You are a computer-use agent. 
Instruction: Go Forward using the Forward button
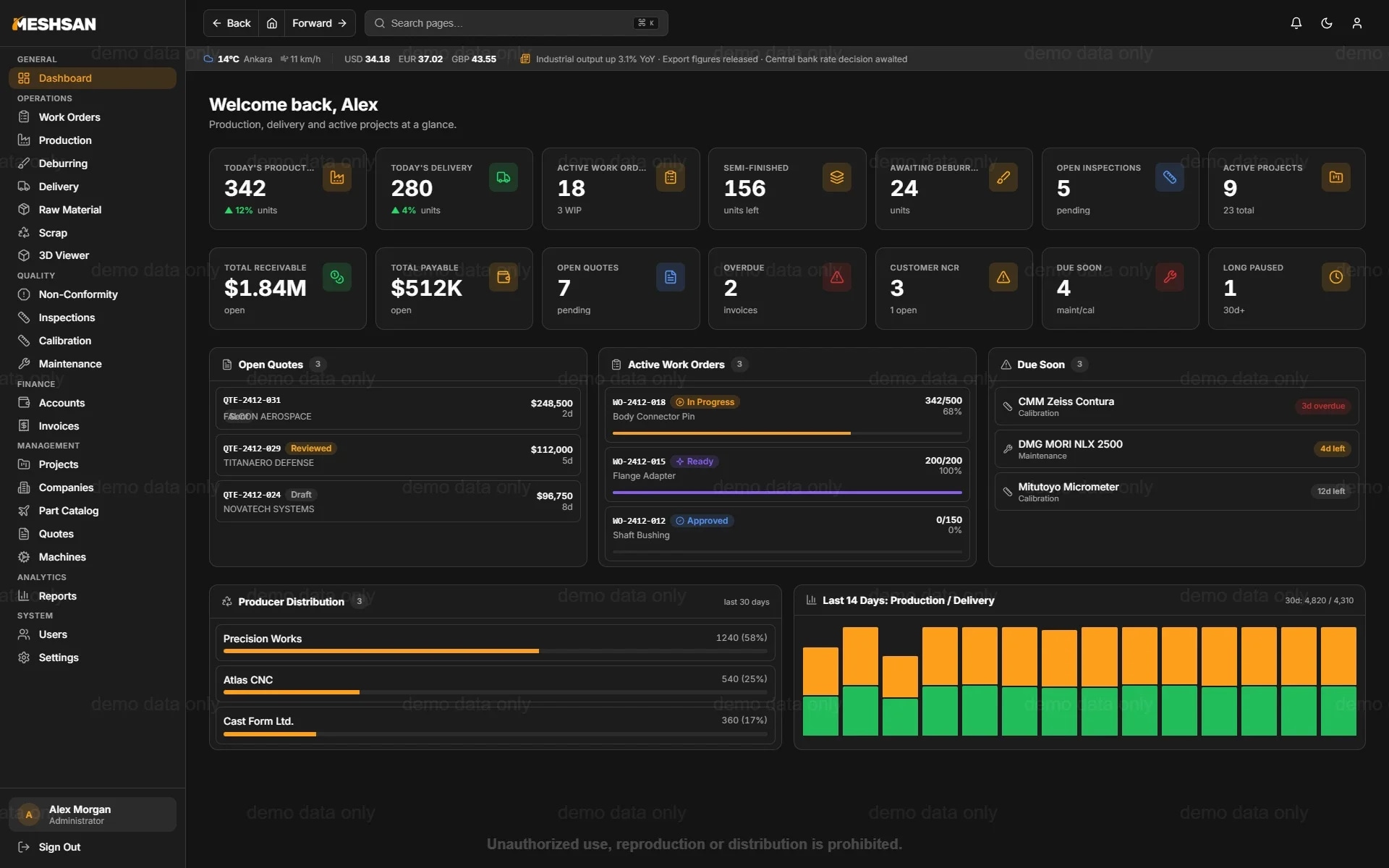click(x=320, y=23)
